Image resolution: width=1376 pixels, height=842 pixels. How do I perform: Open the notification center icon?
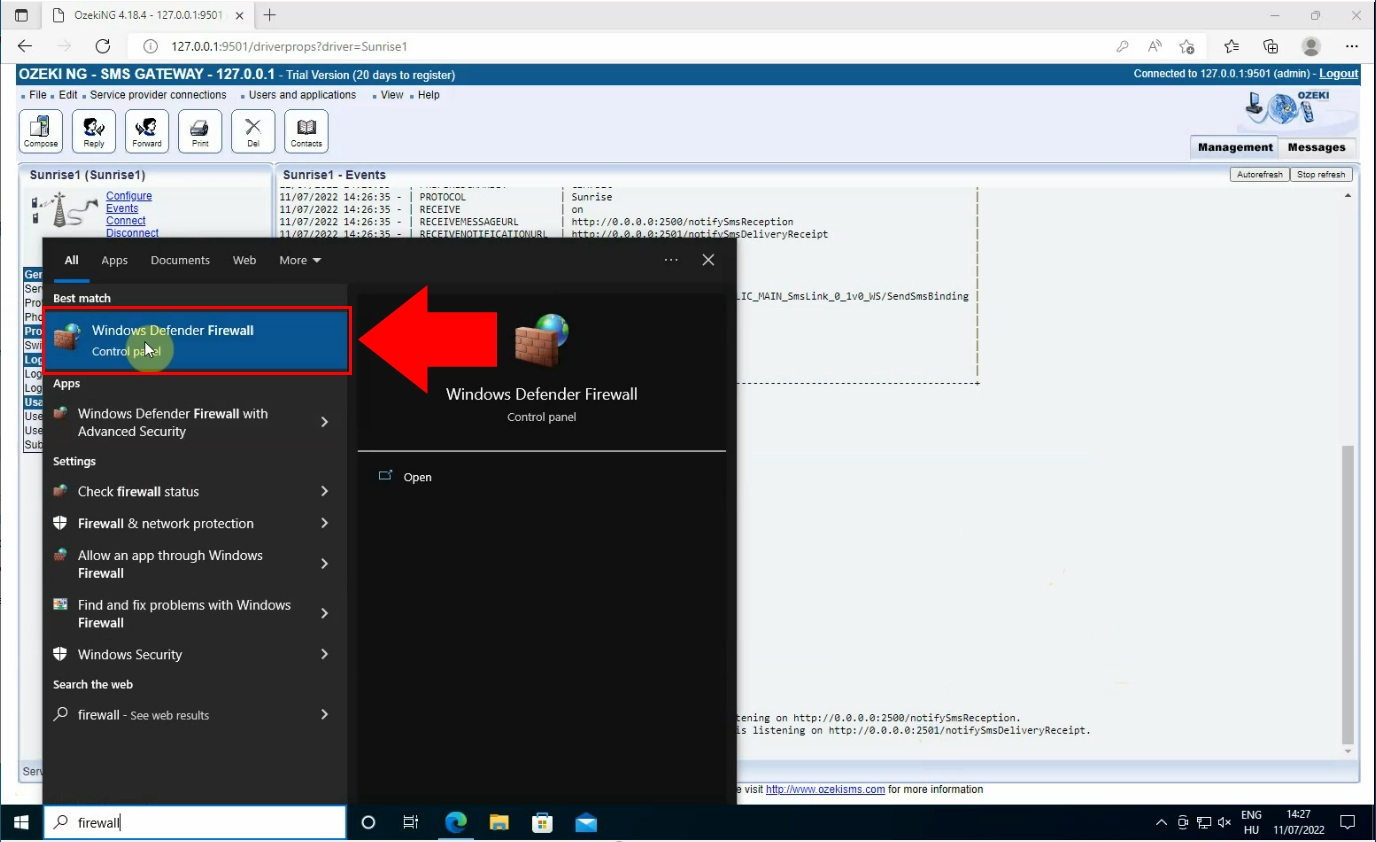click(x=1347, y=822)
